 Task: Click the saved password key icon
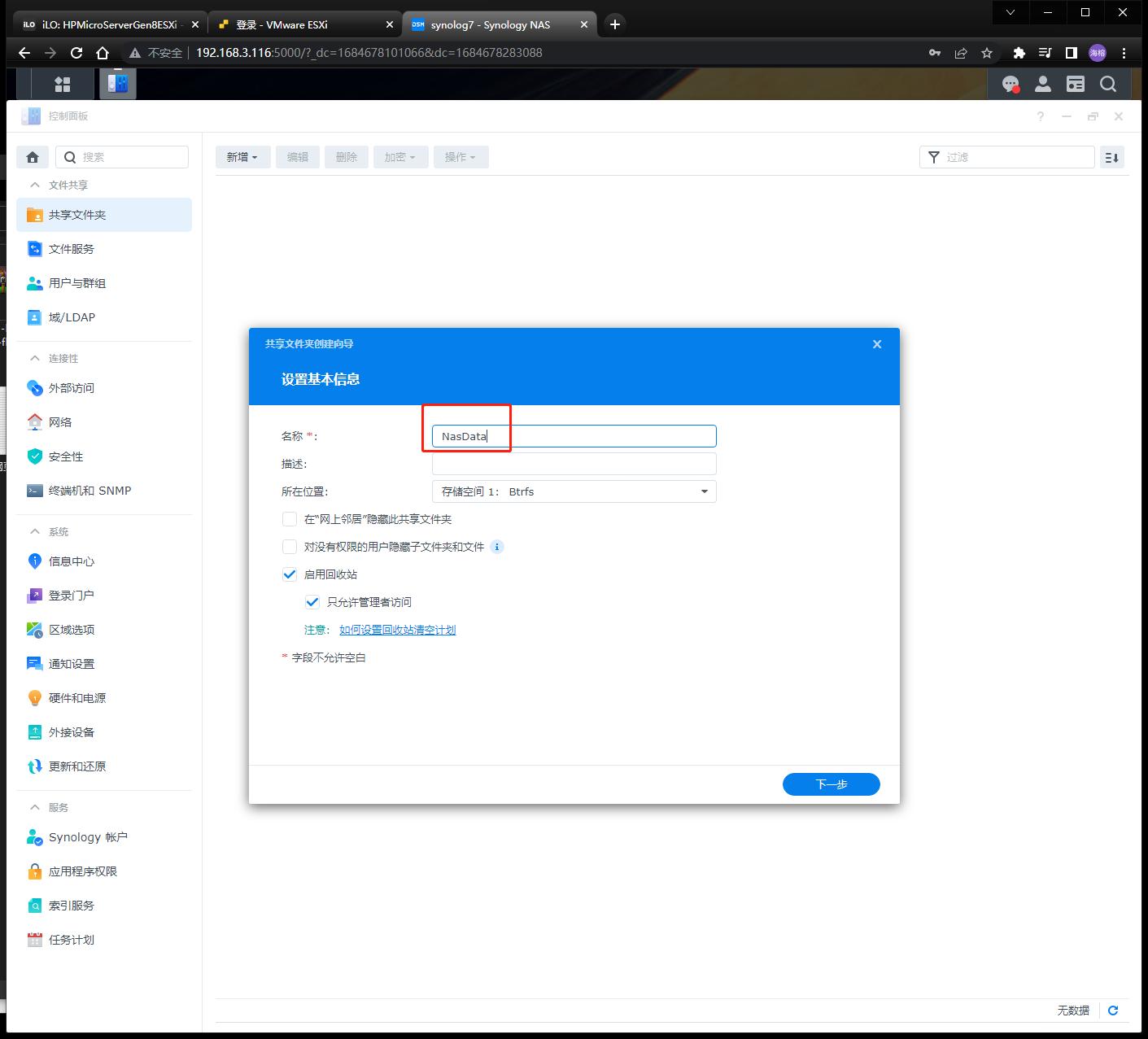[x=935, y=53]
